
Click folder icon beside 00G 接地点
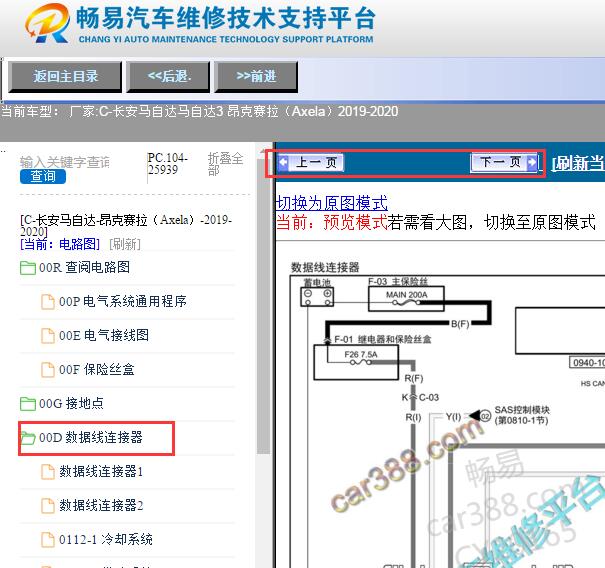[28, 404]
